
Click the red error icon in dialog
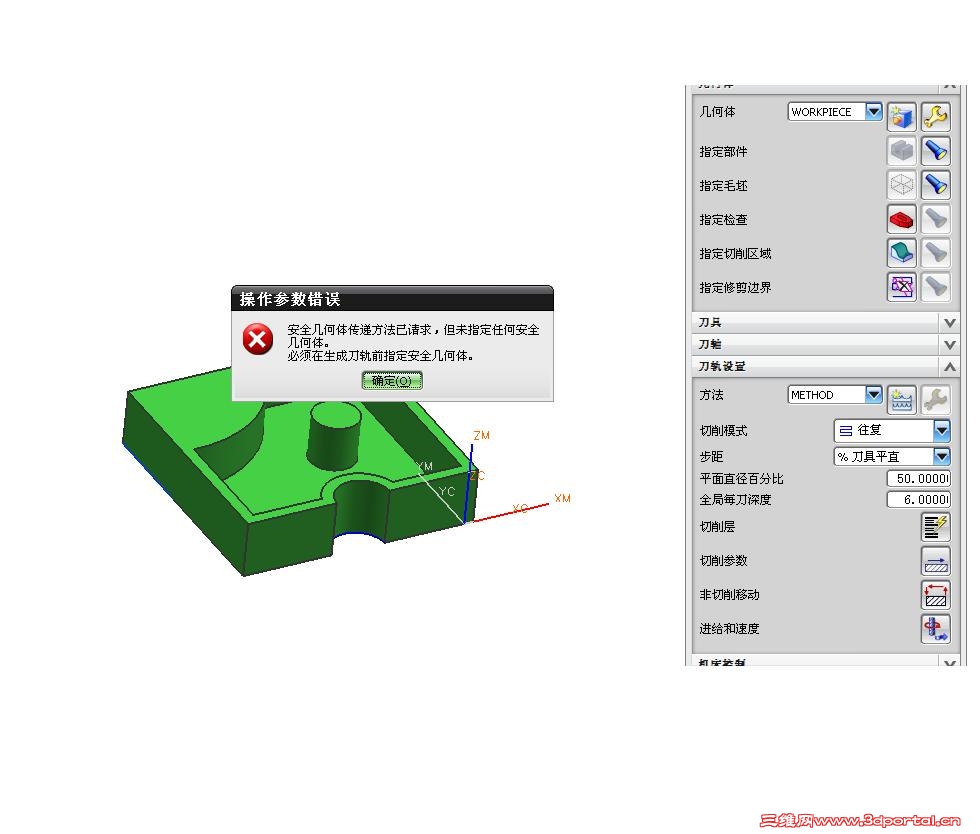click(258, 339)
